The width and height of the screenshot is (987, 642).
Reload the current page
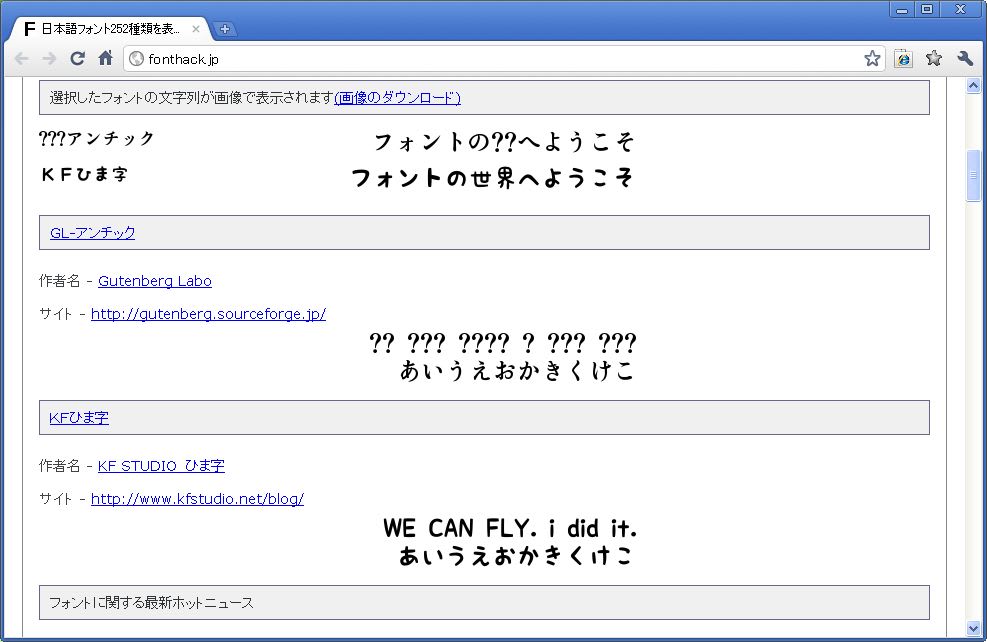tap(77, 59)
